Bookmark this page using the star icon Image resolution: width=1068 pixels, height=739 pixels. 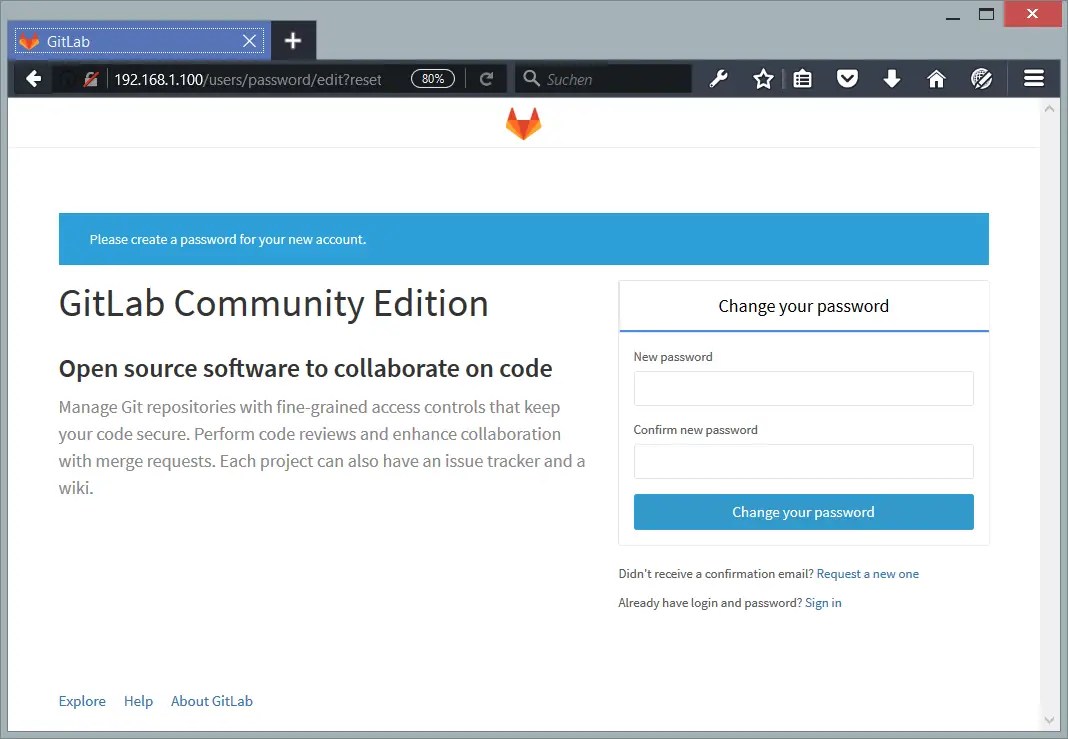[763, 78]
